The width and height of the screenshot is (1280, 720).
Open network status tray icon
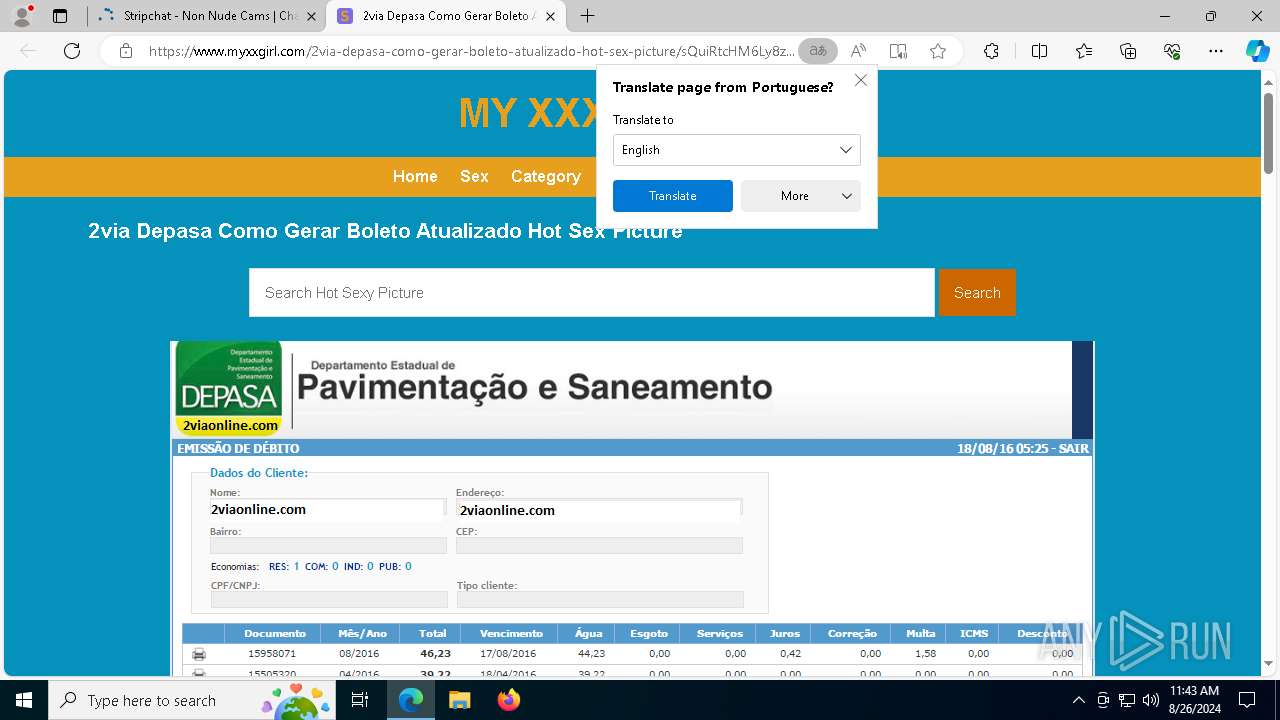(1127, 700)
